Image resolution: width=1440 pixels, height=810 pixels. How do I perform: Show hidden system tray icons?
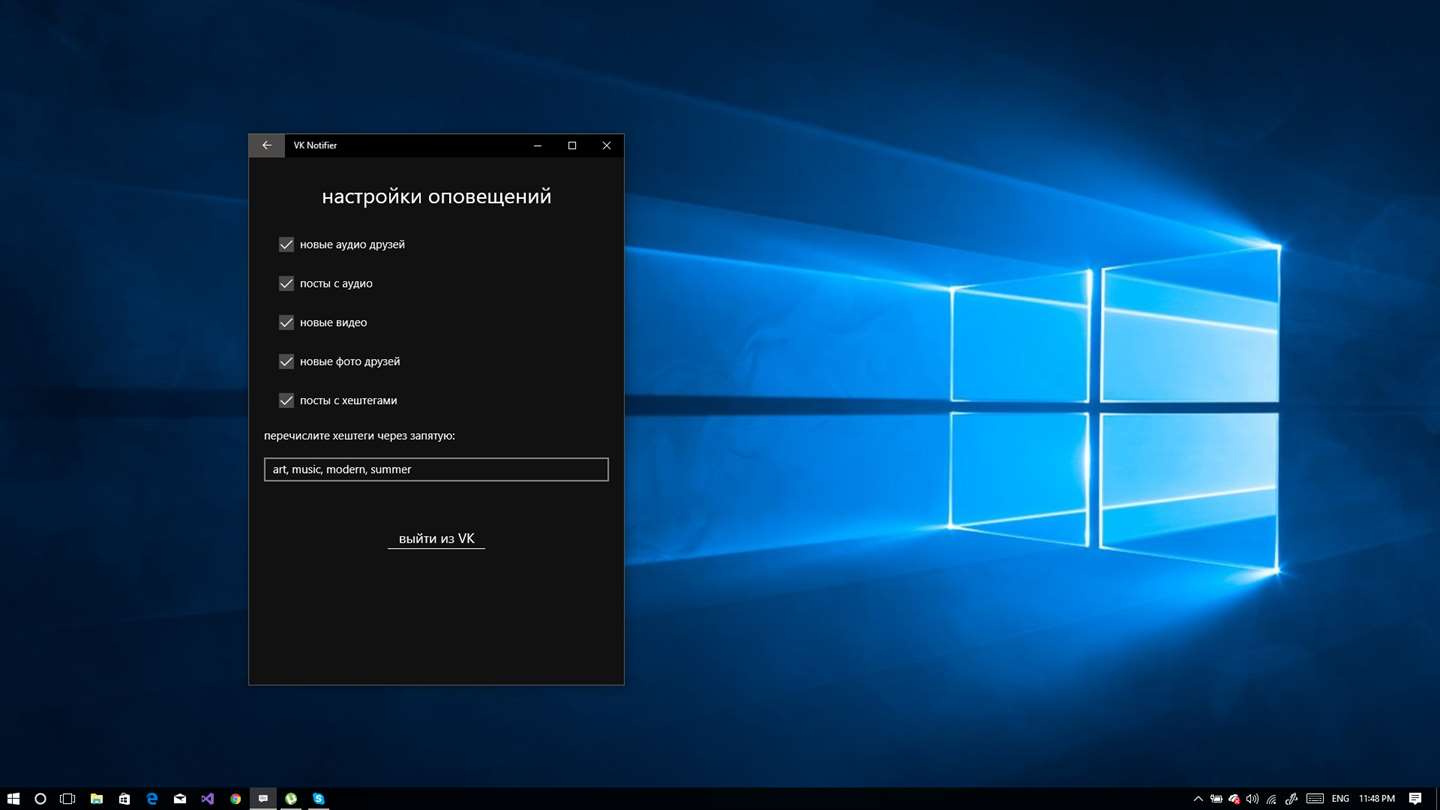tap(1198, 799)
